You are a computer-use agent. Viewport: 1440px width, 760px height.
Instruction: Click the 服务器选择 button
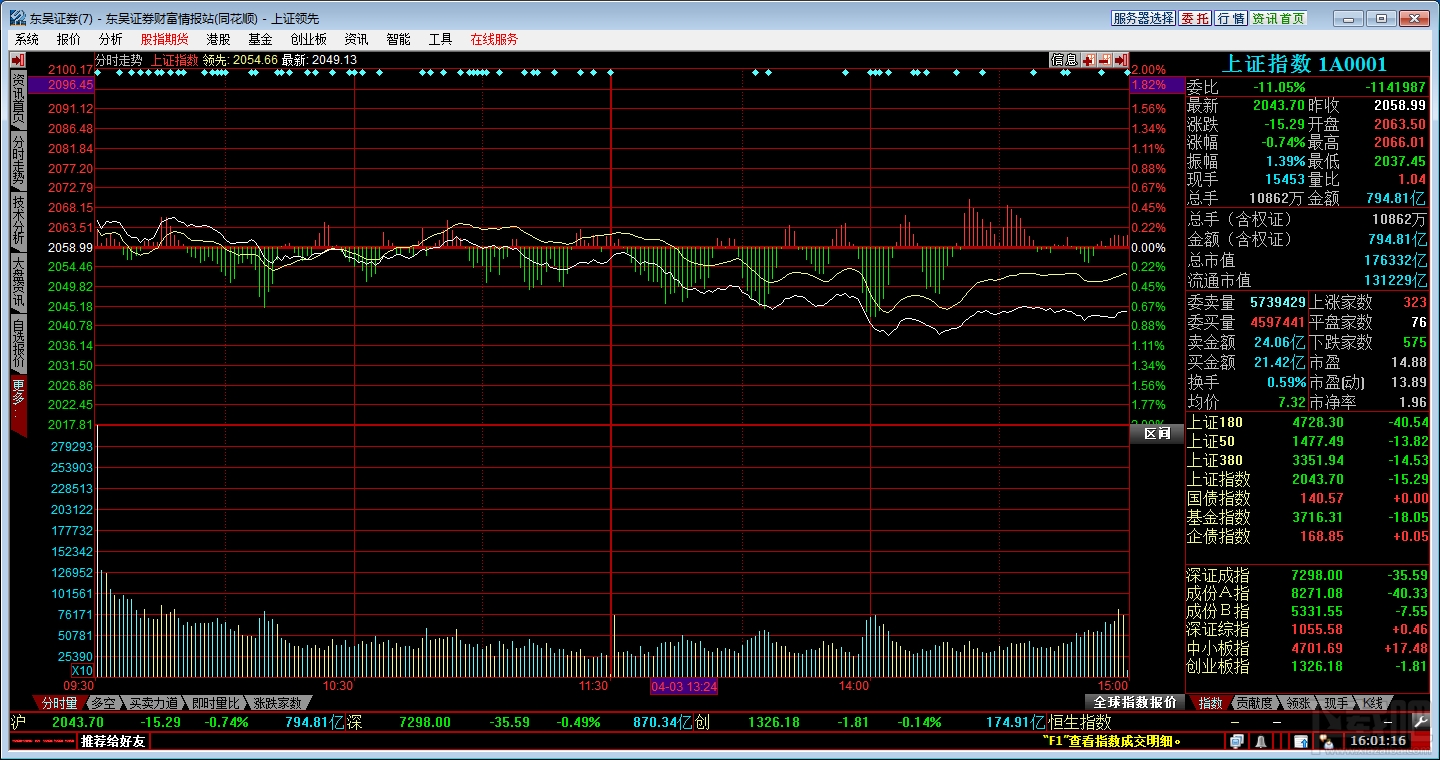[1144, 18]
